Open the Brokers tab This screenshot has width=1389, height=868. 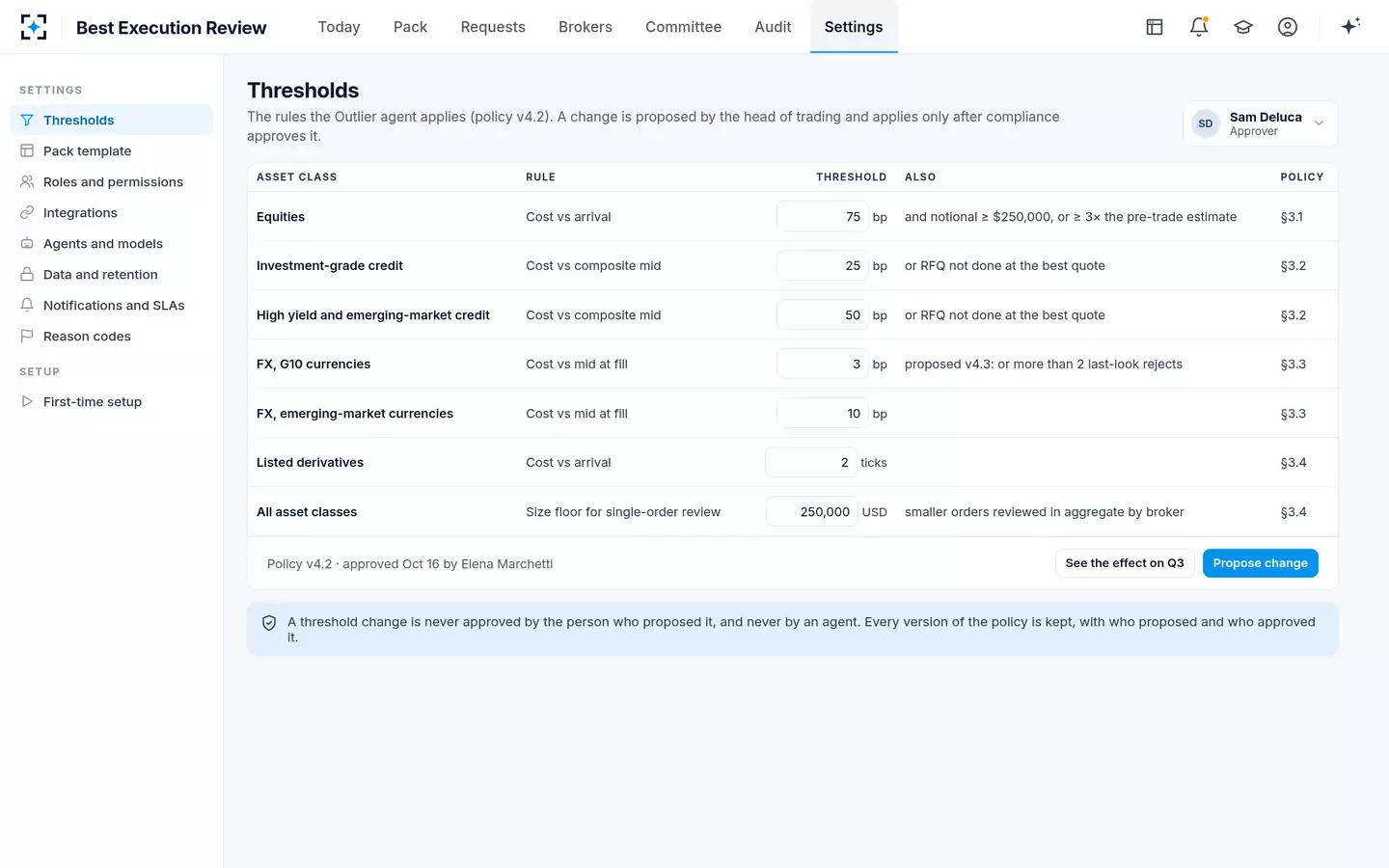(x=586, y=27)
